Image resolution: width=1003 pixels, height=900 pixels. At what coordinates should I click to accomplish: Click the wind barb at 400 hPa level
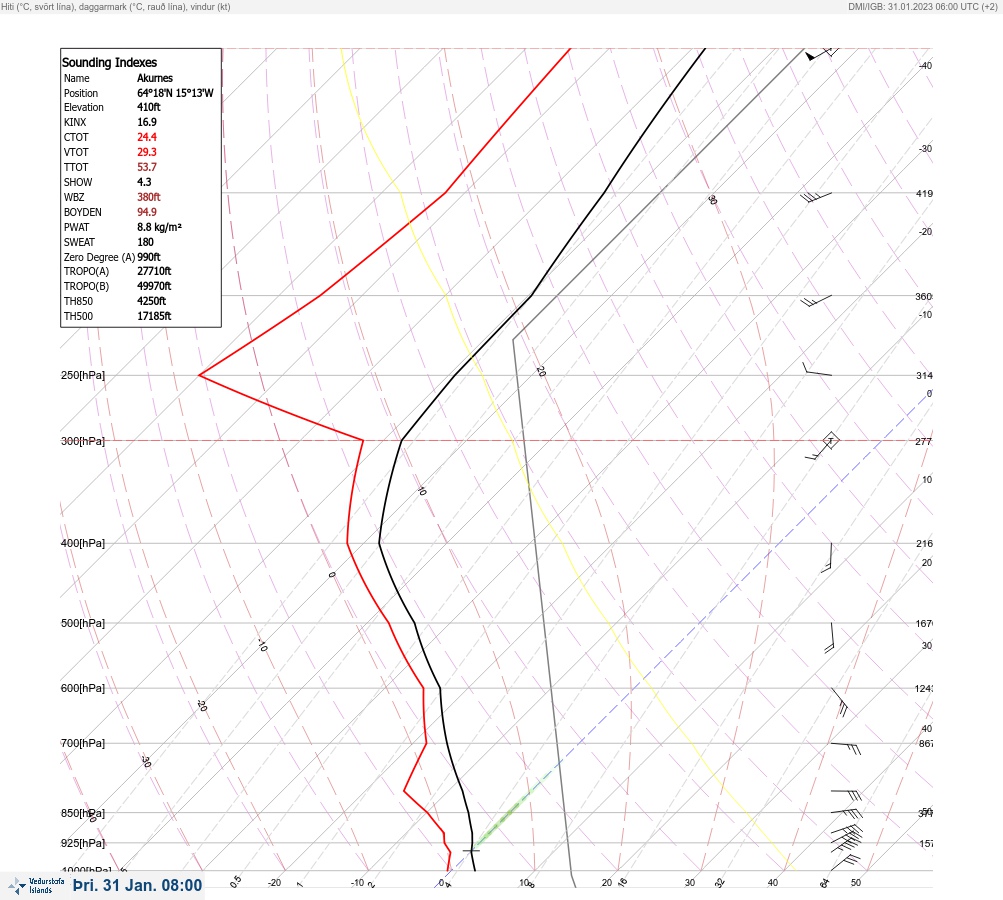pos(827,557)
